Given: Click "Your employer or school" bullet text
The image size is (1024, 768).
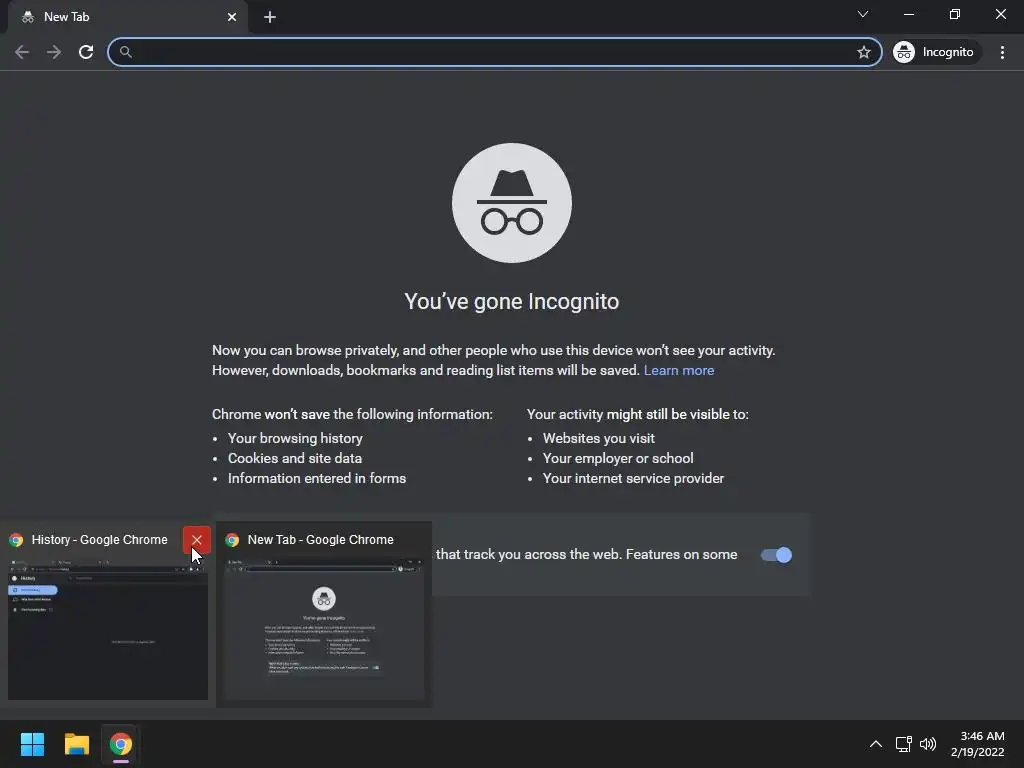Looking at the screenshot, I should (x=618, y=458).
